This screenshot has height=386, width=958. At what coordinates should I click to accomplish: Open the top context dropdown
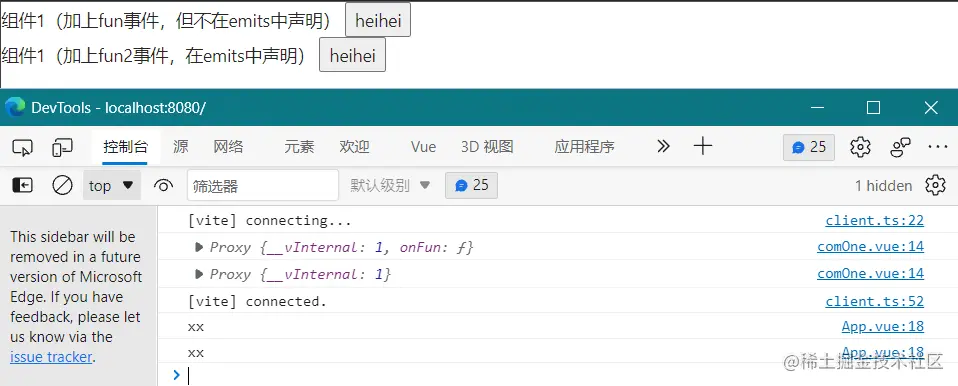coord(112,185)
